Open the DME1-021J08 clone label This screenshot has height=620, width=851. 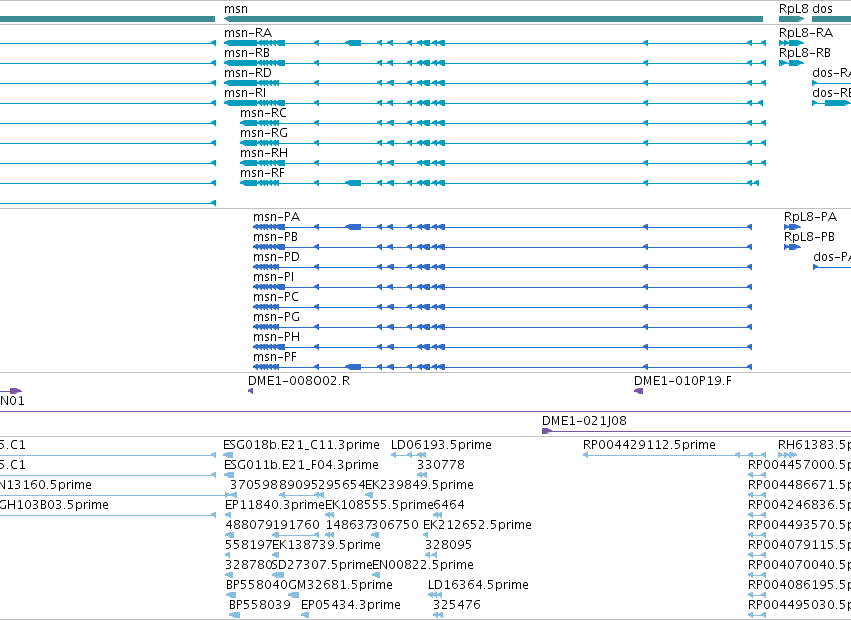585,421
